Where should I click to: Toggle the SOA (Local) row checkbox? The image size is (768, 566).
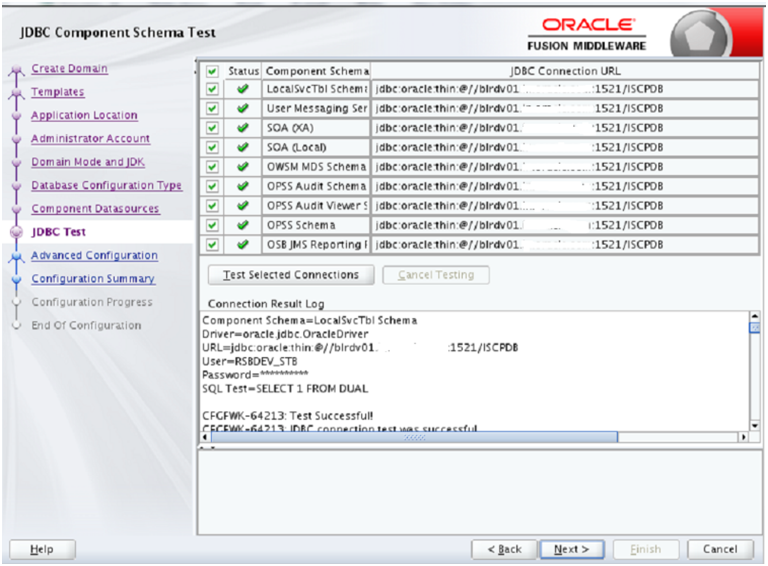click(212, 147)
